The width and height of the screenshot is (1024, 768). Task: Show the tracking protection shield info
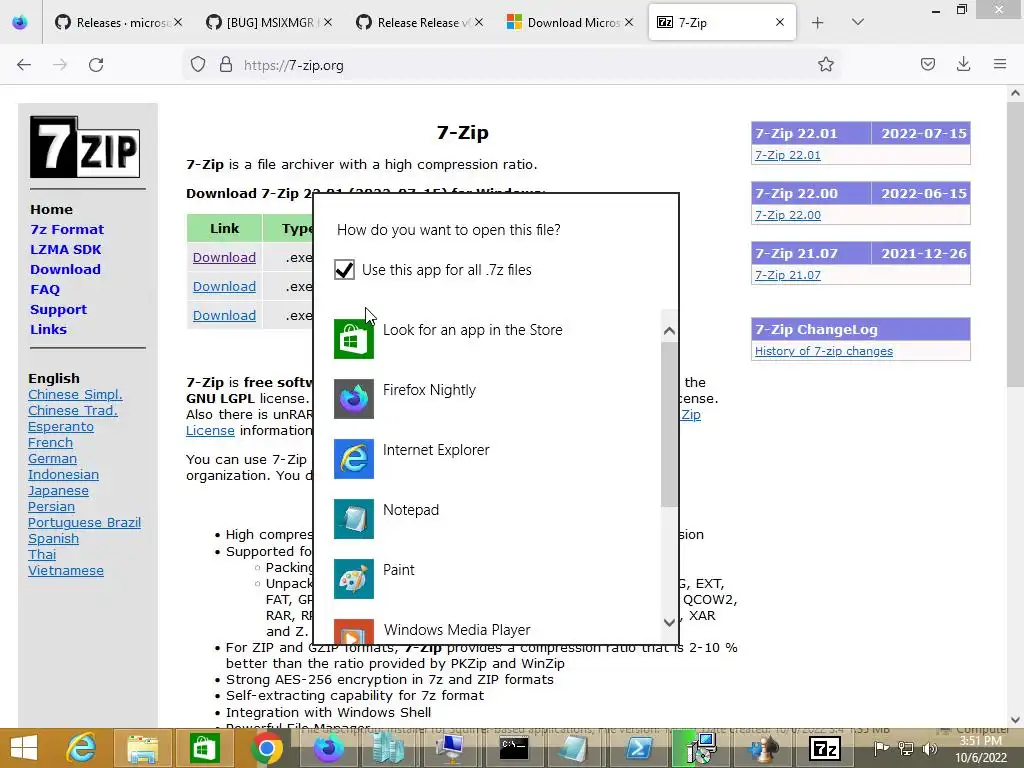click(198, 65)
